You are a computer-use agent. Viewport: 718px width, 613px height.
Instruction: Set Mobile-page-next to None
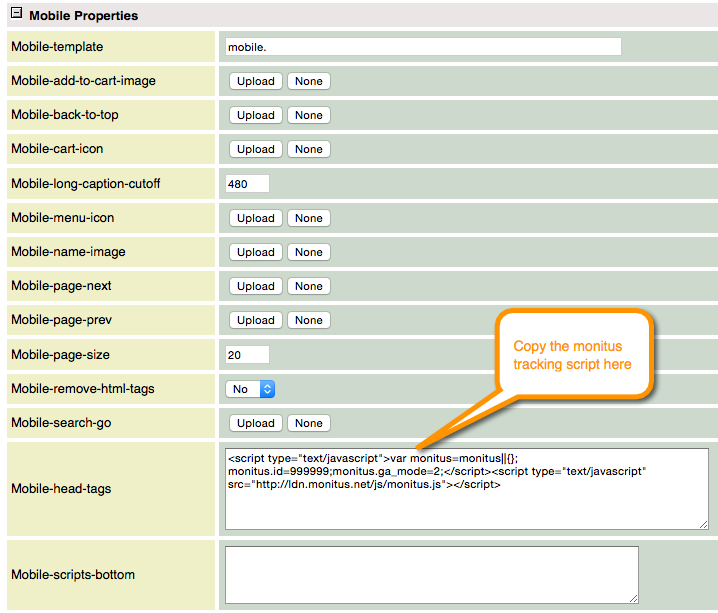pos(309,286)
